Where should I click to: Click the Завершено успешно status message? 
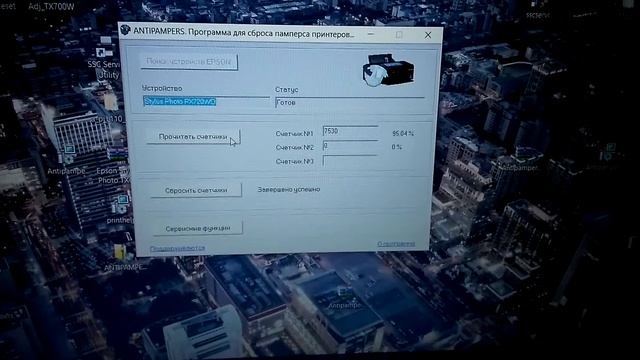pyautogui.click(x=289, y=189)
